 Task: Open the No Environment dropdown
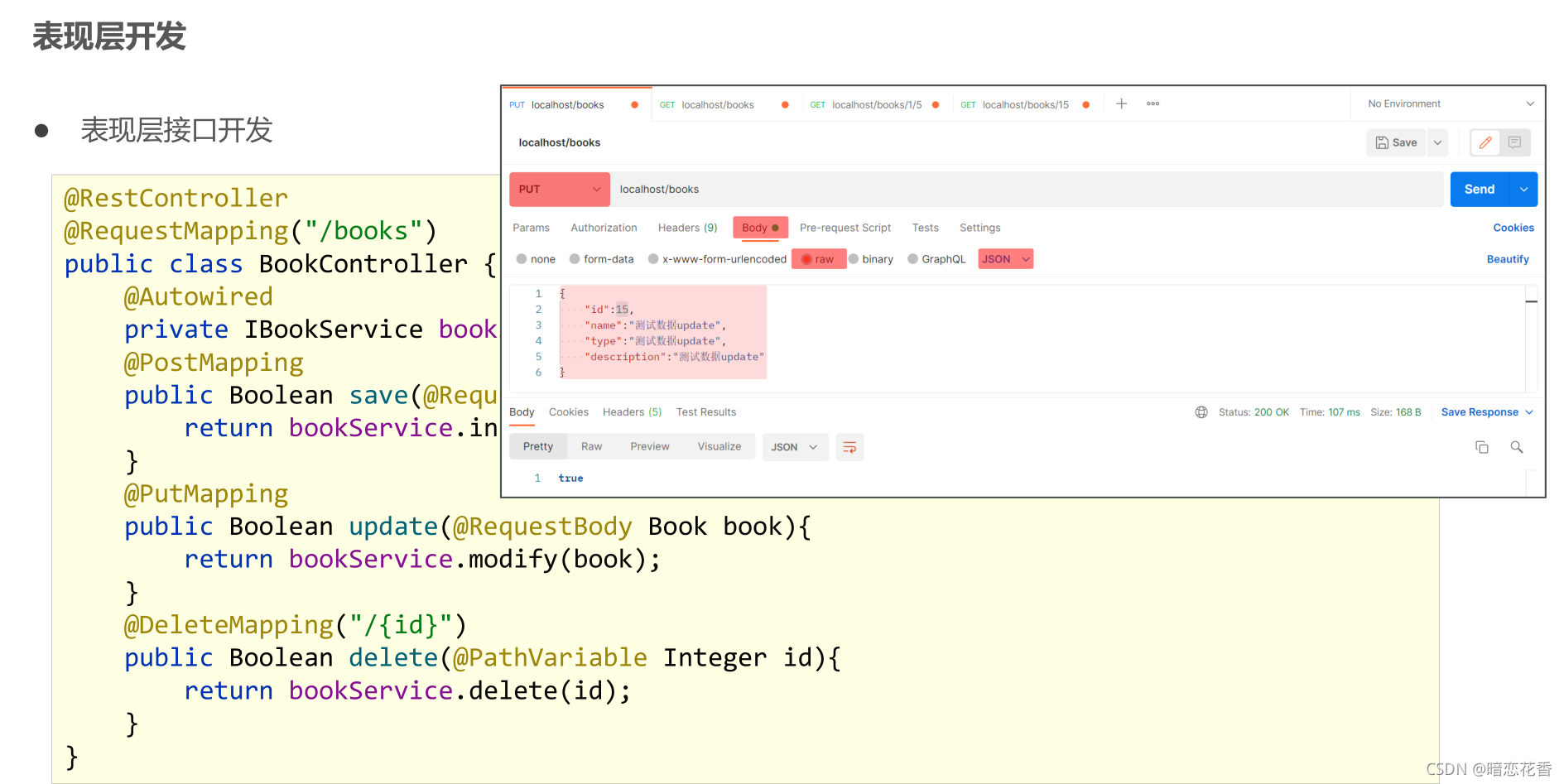click(x=1451, y=103)
